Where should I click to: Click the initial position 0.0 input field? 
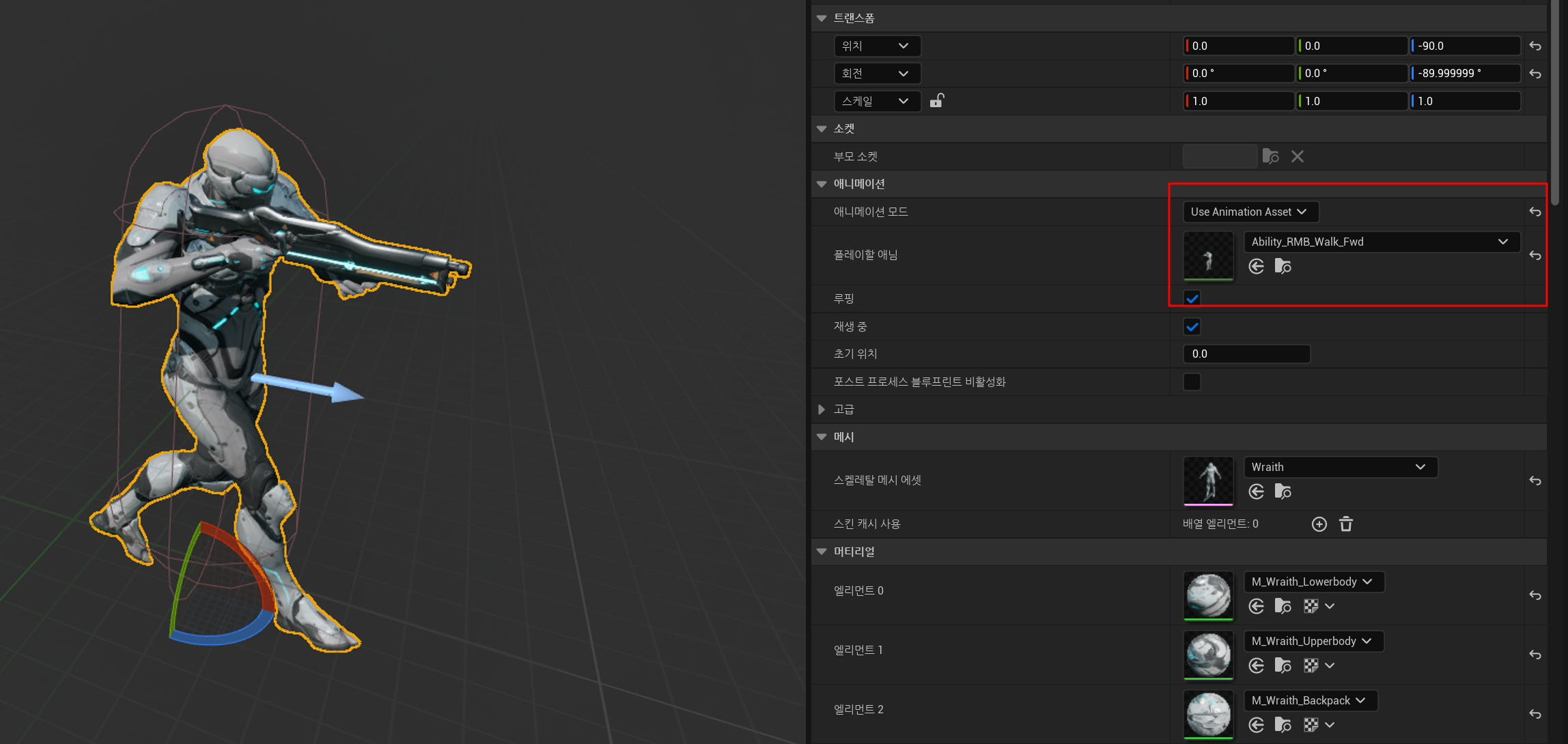(1246, 354)
